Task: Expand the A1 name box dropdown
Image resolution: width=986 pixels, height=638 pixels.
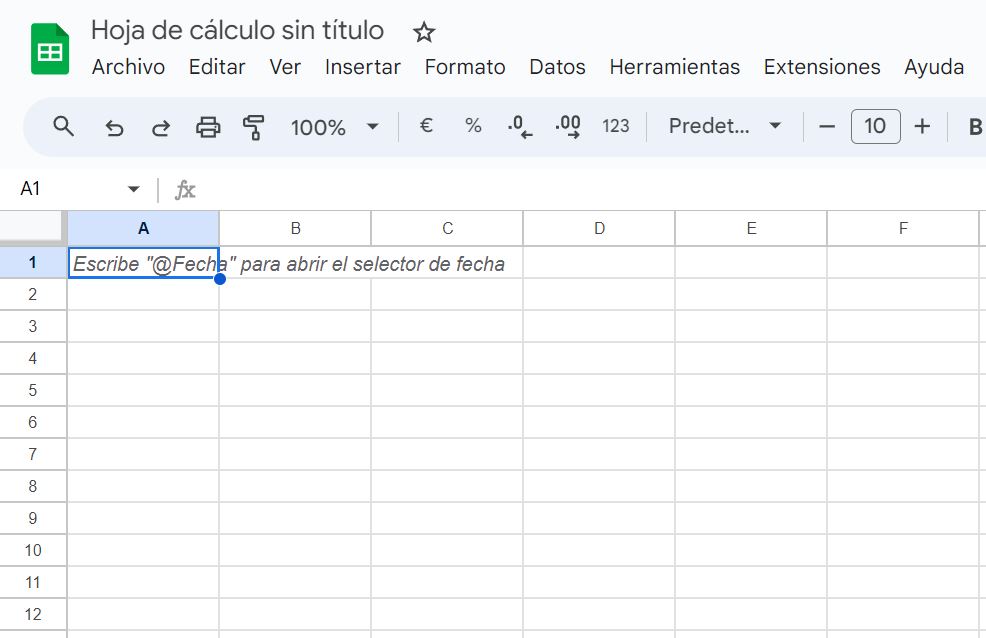Action: click(x=133, y=189)
